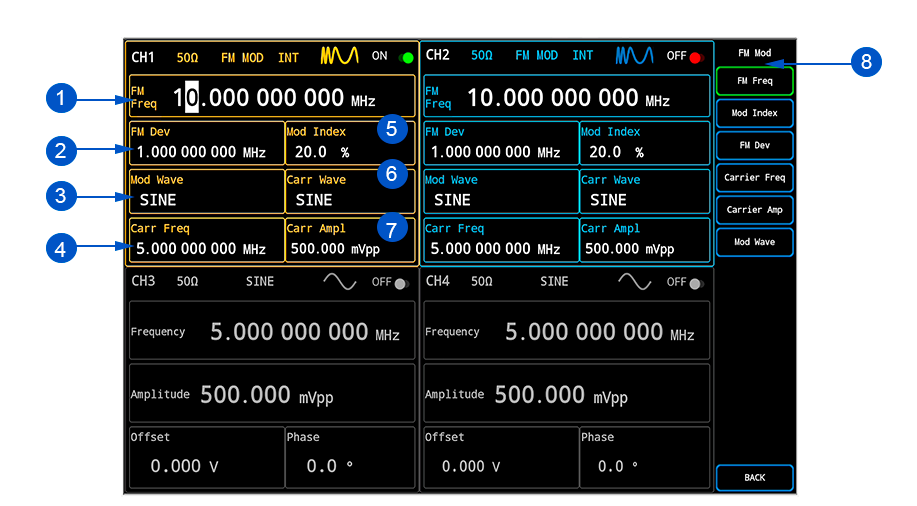Edit the CH2 Carr Ampl field
Viewport: 917px width, 506px height.
[x=644, y=240]
